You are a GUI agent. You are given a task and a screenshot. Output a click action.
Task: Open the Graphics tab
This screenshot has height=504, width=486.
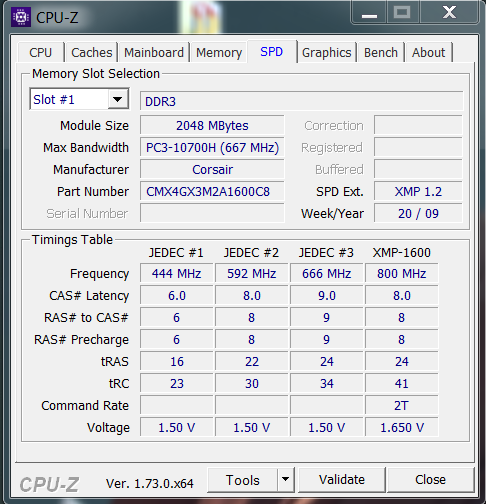pyautogui.click(x=327, y=52)
